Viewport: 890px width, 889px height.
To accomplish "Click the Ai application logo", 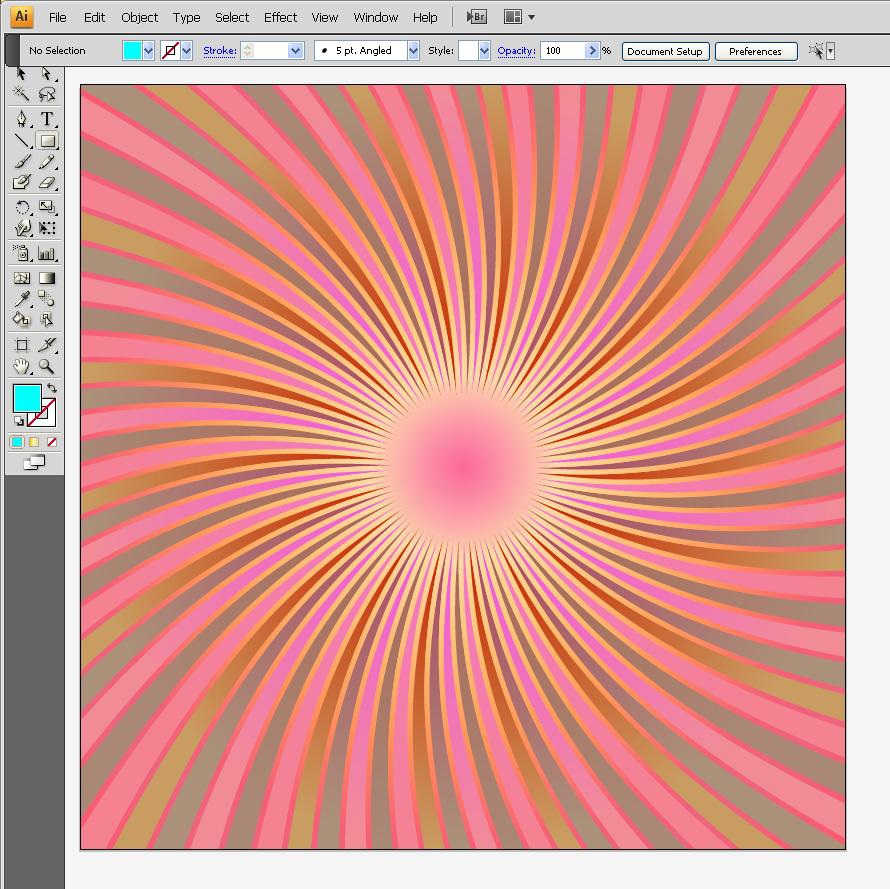I will 22,16.
